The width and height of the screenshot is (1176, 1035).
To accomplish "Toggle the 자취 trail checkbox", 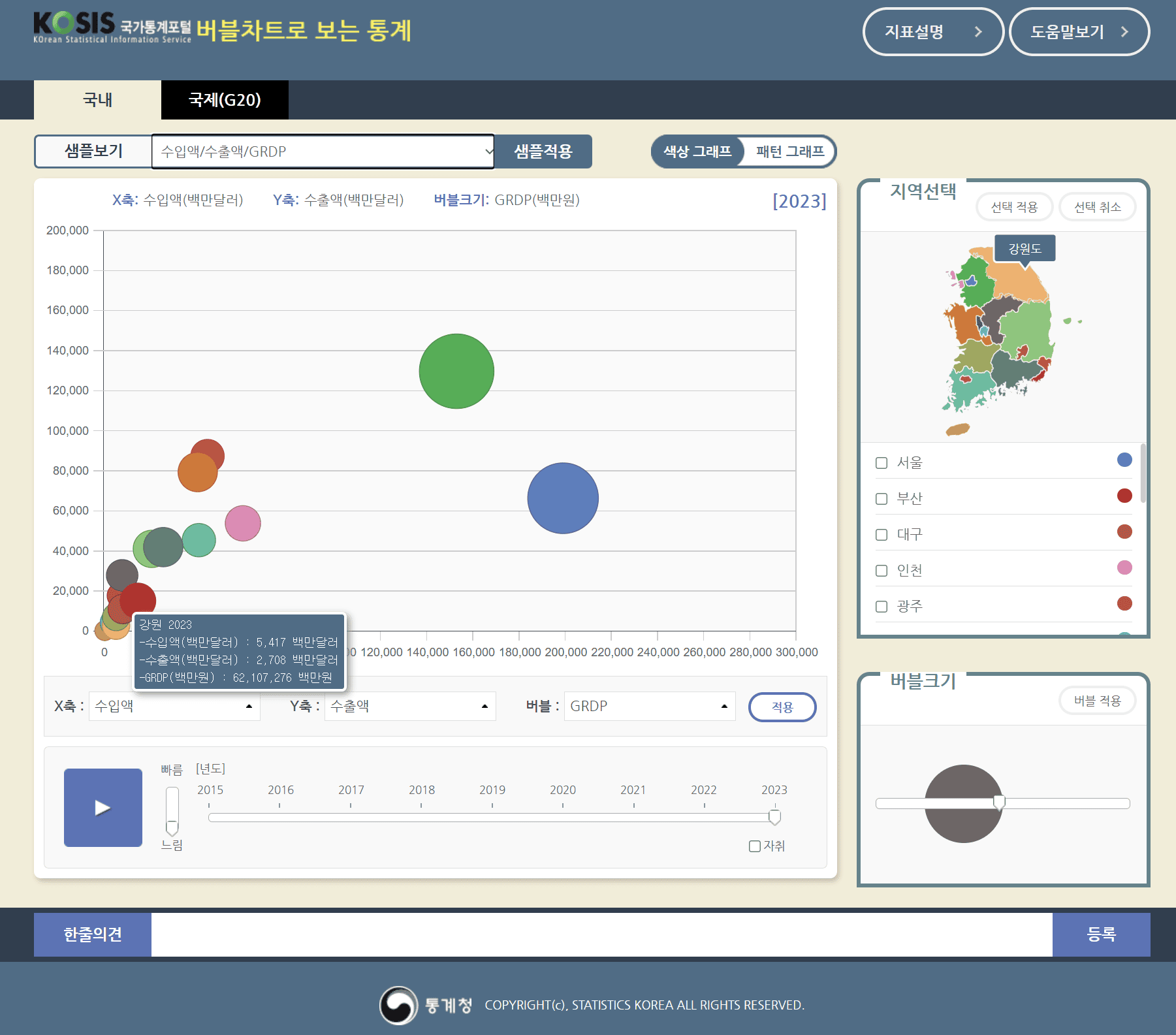I will coord(755,846).
